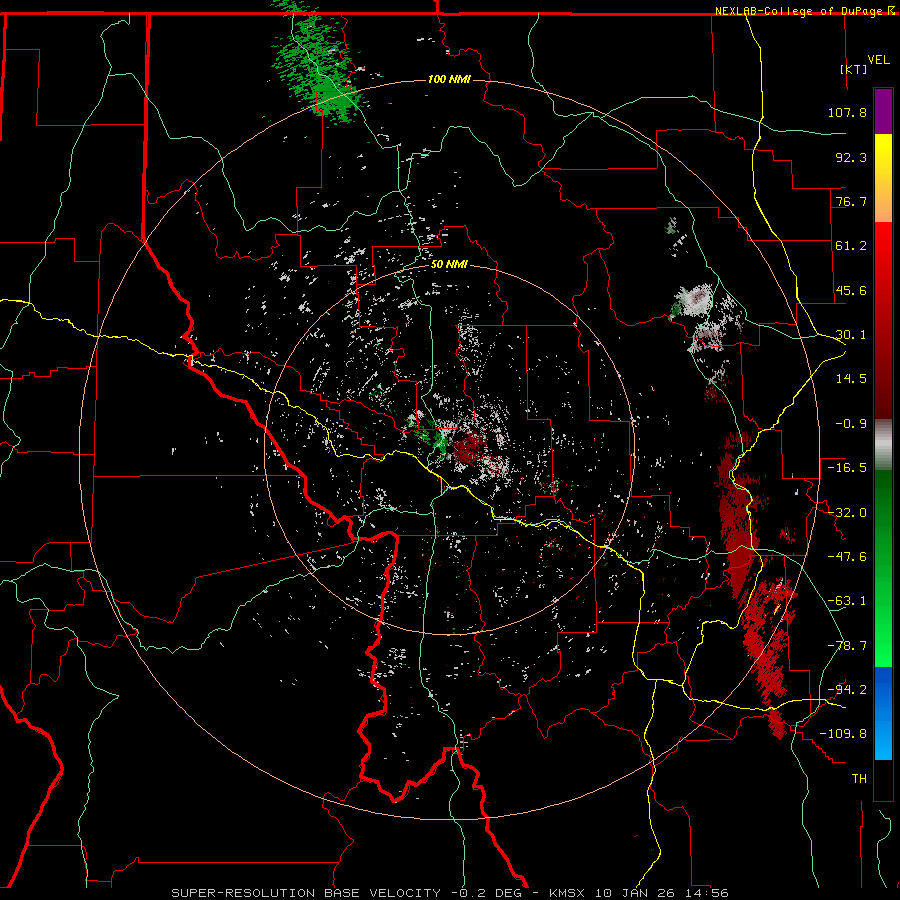Click the TH label on color scale
Screen dimensions: 900x900
[x=859, y=779]
